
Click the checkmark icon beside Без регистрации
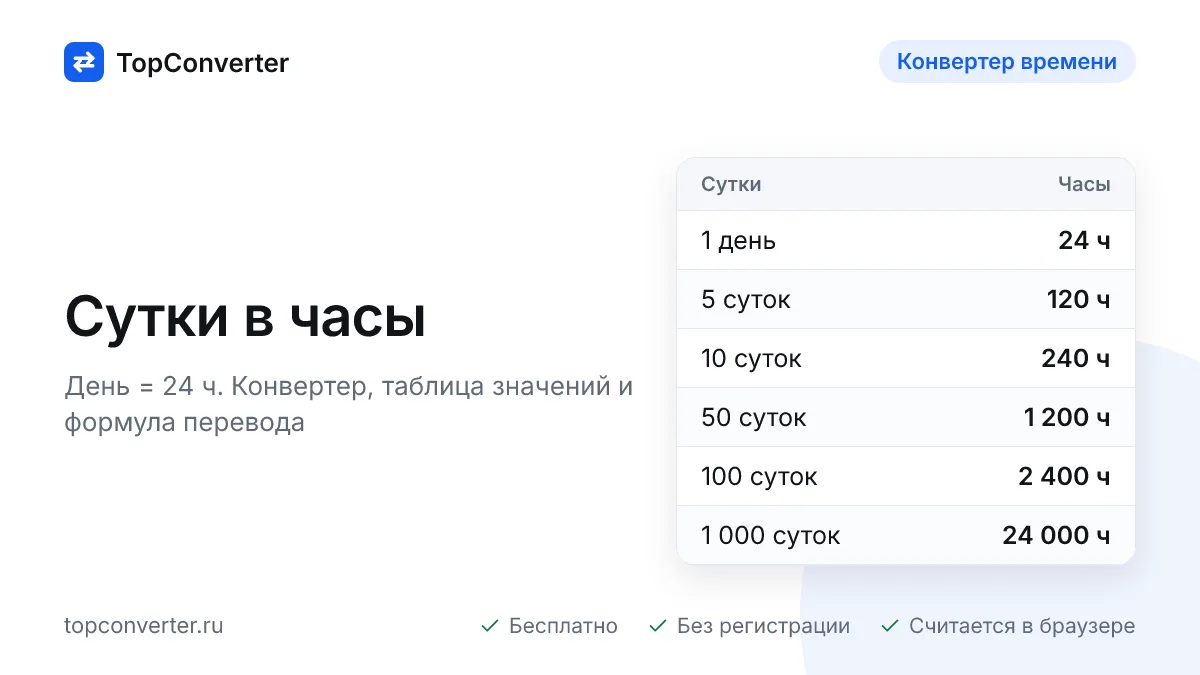(658, 626)
